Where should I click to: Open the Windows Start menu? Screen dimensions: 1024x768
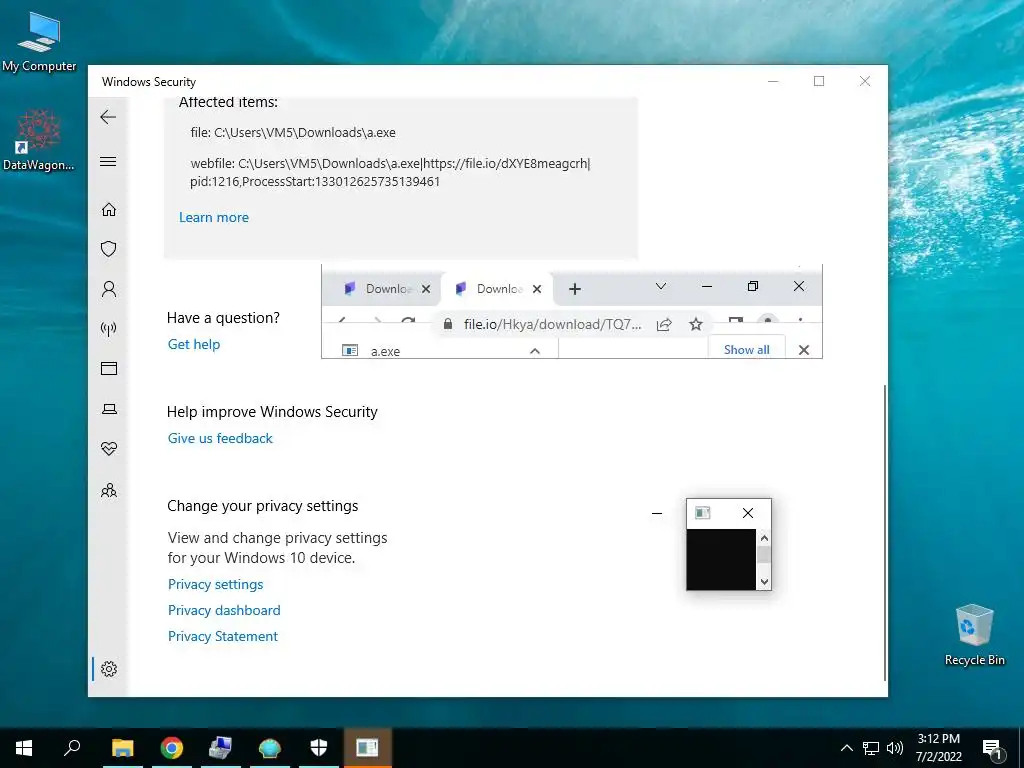[24, 748]
